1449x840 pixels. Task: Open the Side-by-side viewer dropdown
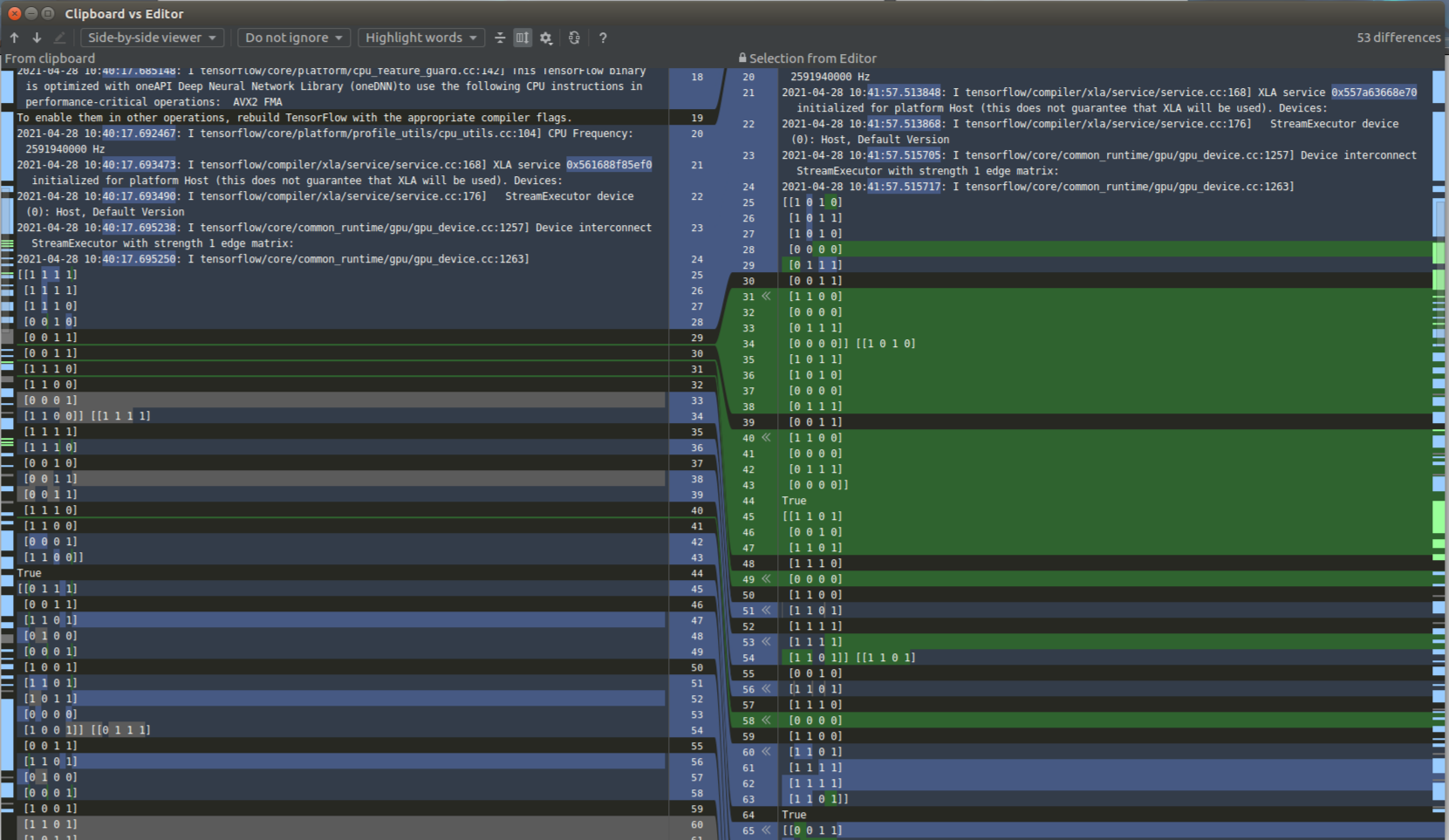click(x=151, y=38)
